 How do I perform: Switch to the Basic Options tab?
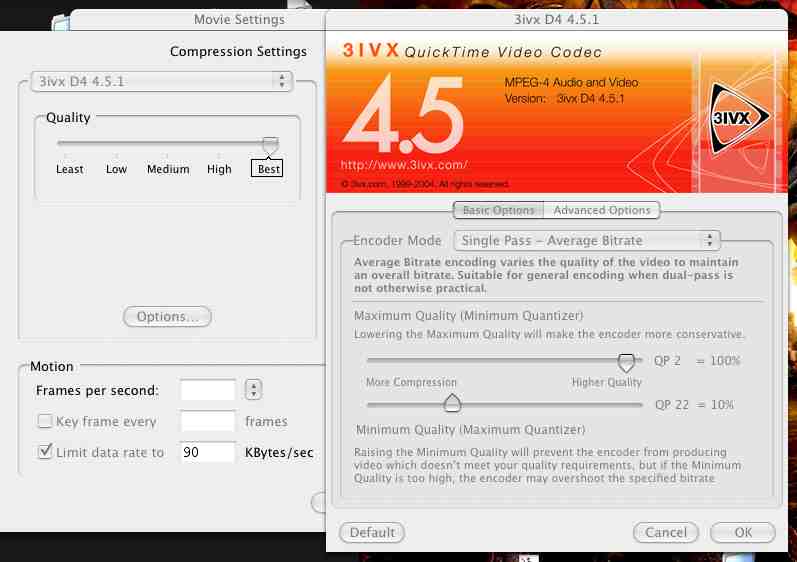click(498, 210)
